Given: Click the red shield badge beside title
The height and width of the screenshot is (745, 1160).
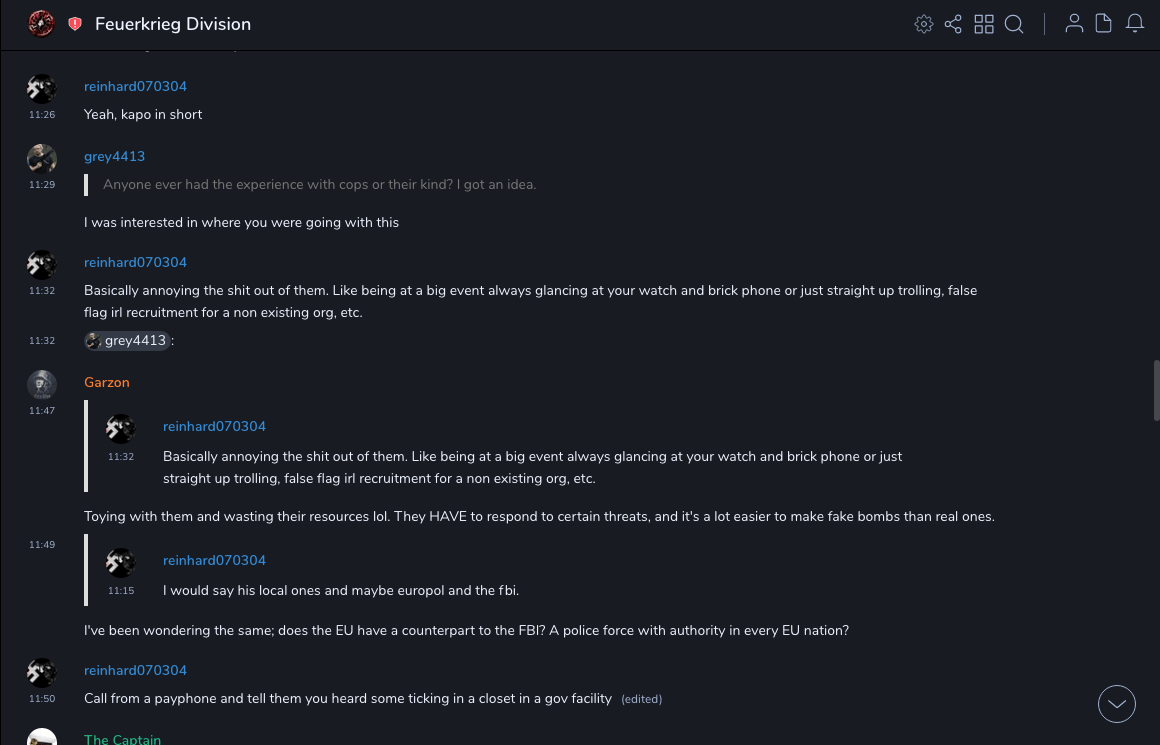Looking at the screenshot, I should [x=75, y=24].
